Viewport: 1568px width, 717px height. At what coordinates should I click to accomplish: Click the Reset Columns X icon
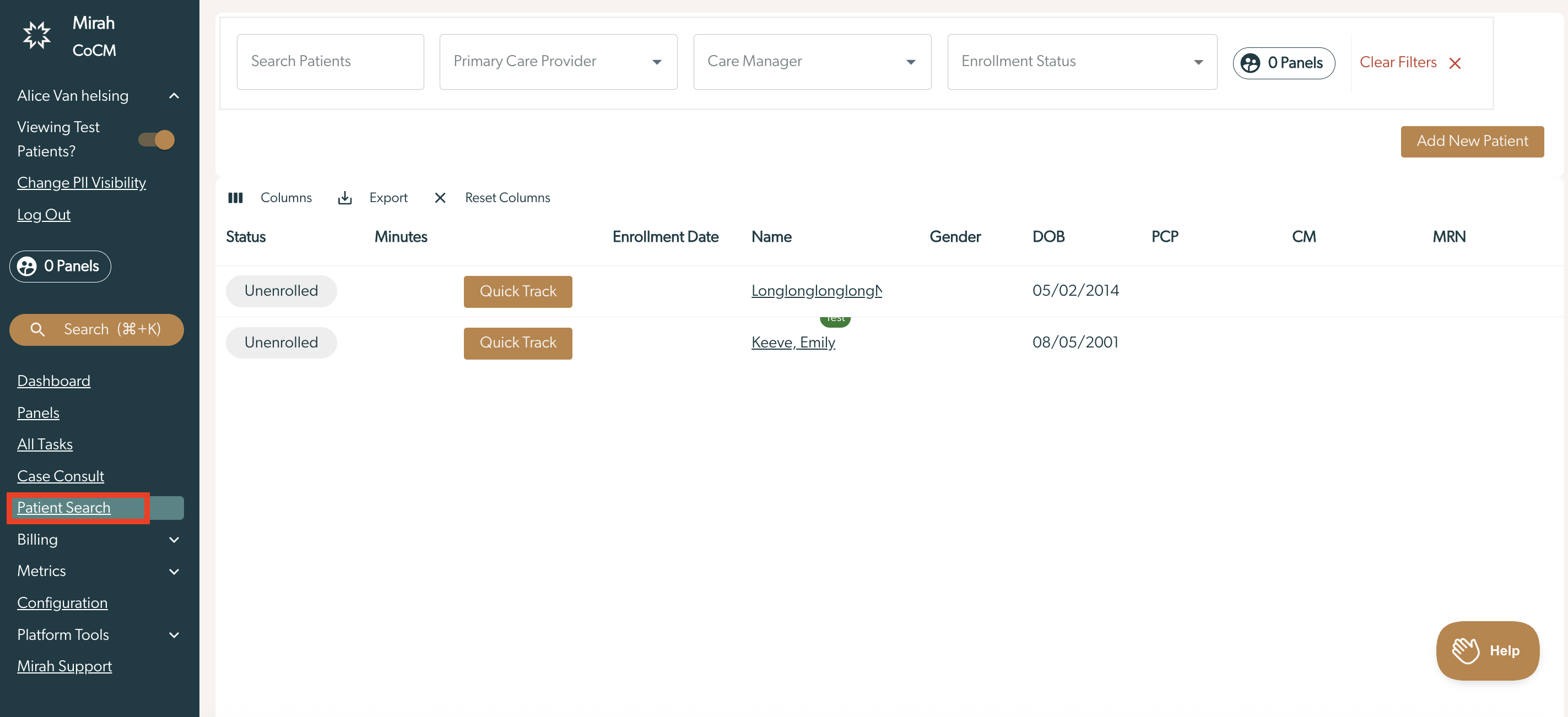[440, 198]
